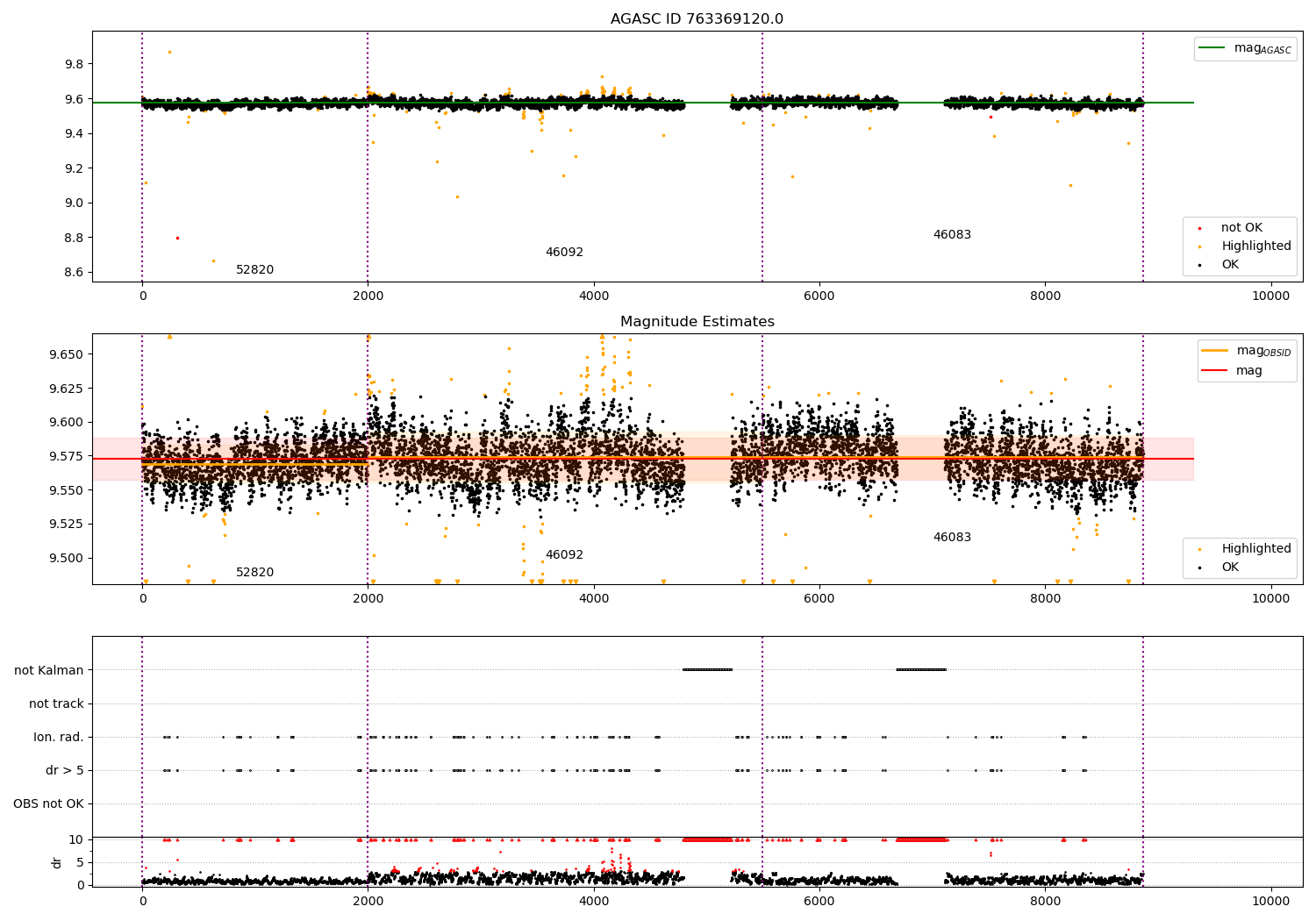
Task: Click the '52820' label in the top plot
Action: click(254, 270)
